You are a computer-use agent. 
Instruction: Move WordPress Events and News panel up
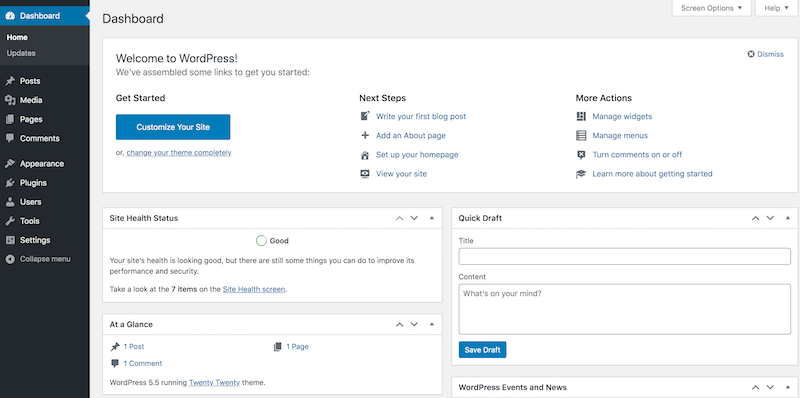pyautogui.click(x=756, y=387)
